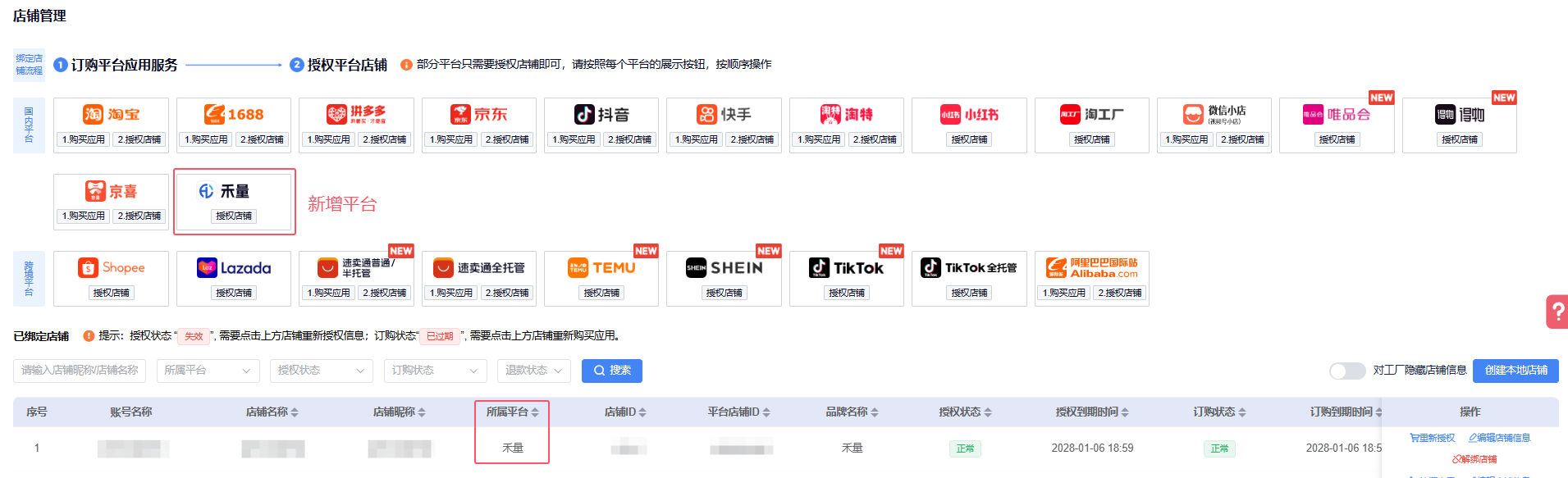
Task: Click 授权店铺 under Lazada
Action: pos(234,293)
